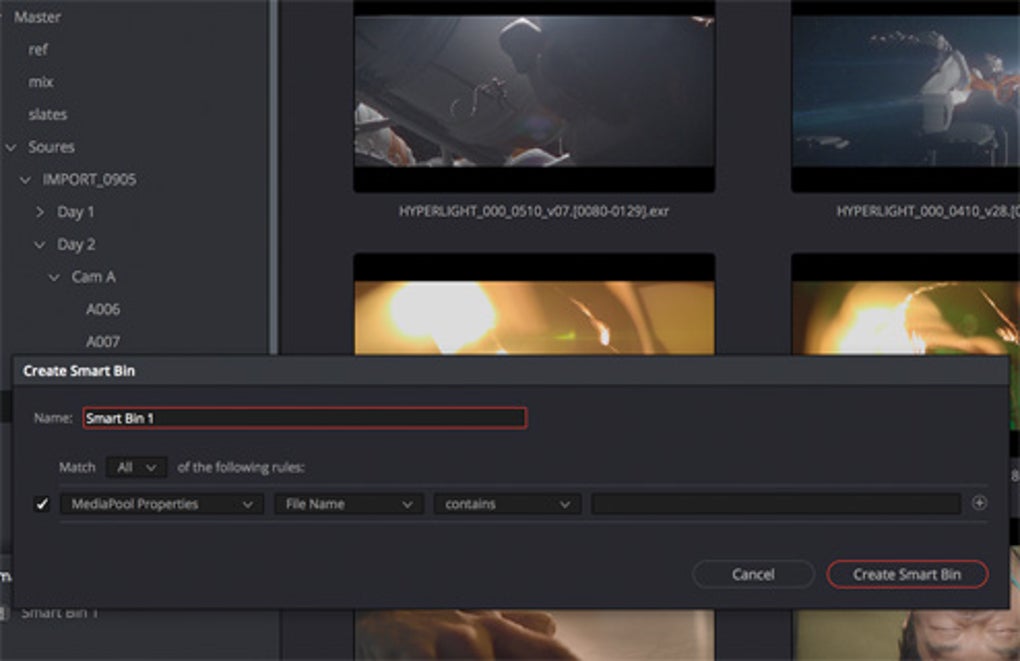Select the A007 bin
1020x661 pixels.
[103, 342]
